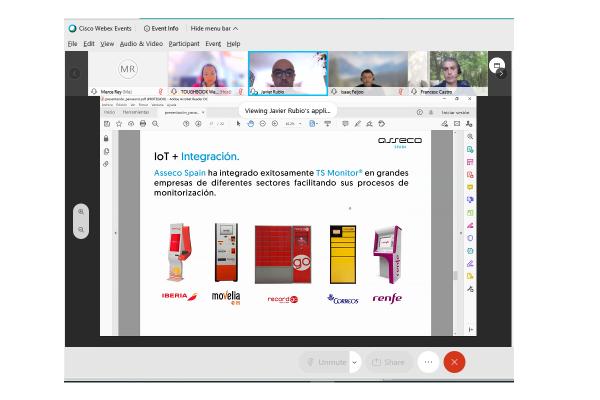The width and height of the screenshot is (600, 400).
Task: Open the Edit menu
Action: [89, 44]
